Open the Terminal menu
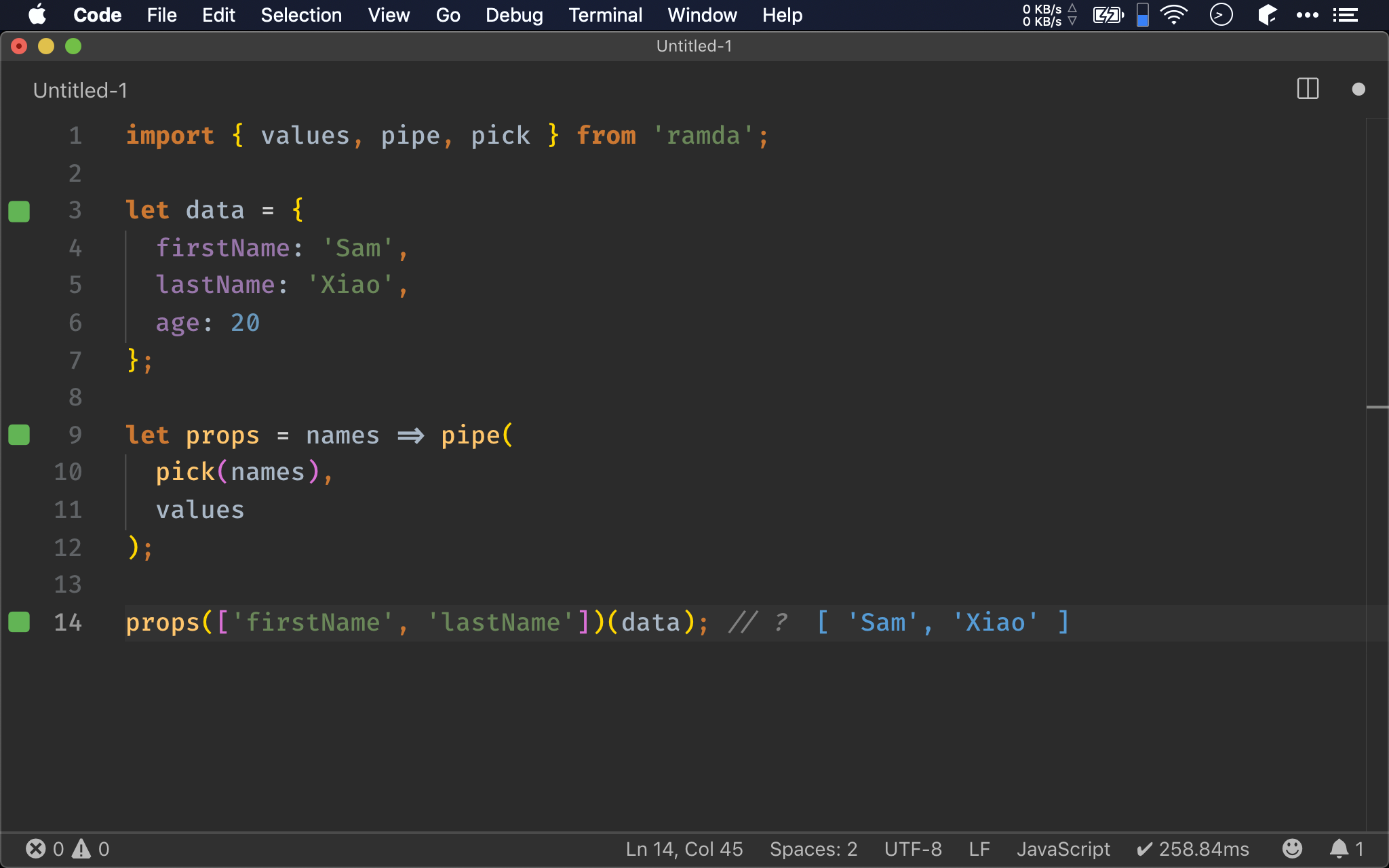Viewport: 1389px width, 868px height. pyautogui.click(x=605, y=15)
